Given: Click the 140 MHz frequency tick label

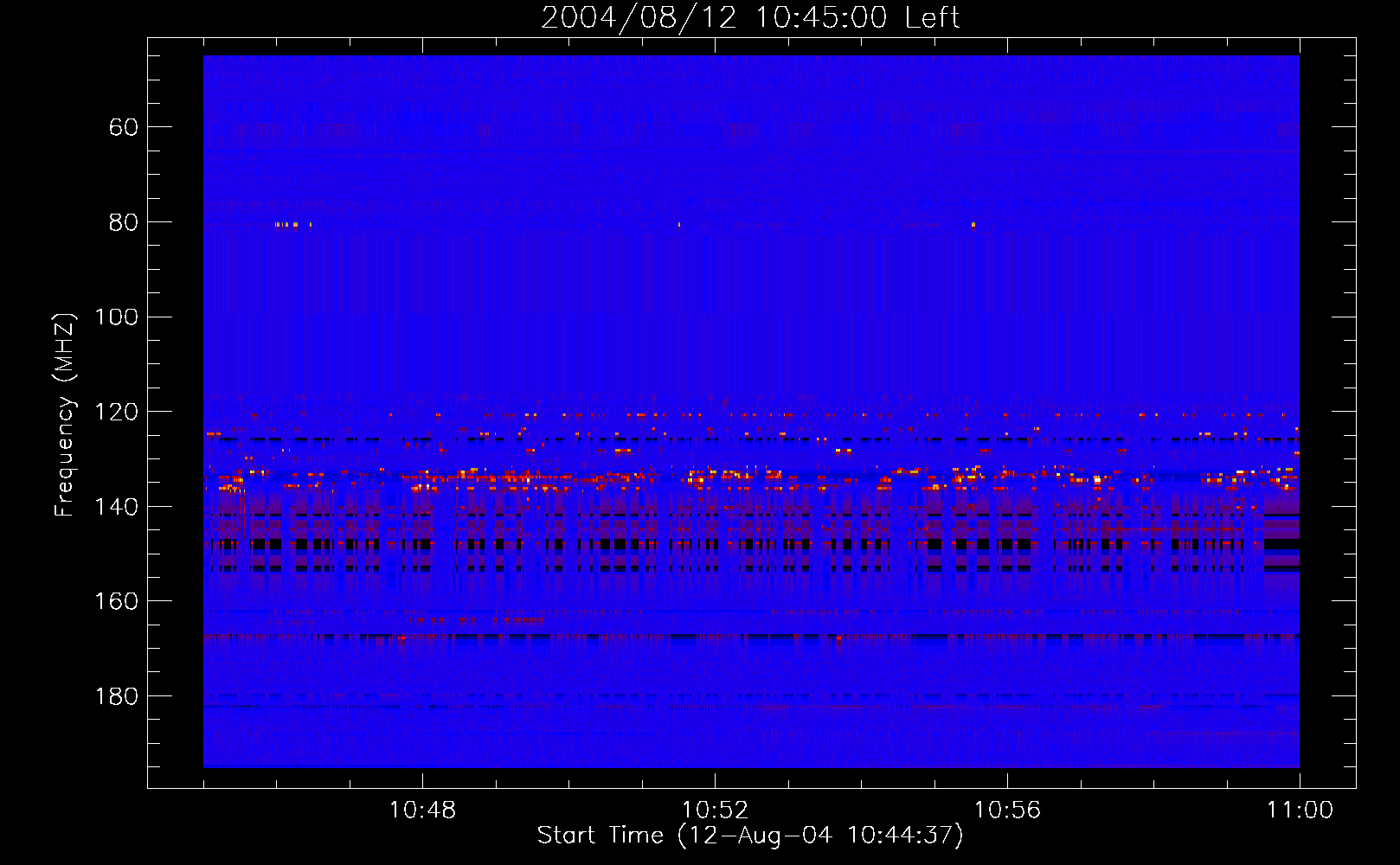Looking at the screenshot, I should tap(116, 507).
